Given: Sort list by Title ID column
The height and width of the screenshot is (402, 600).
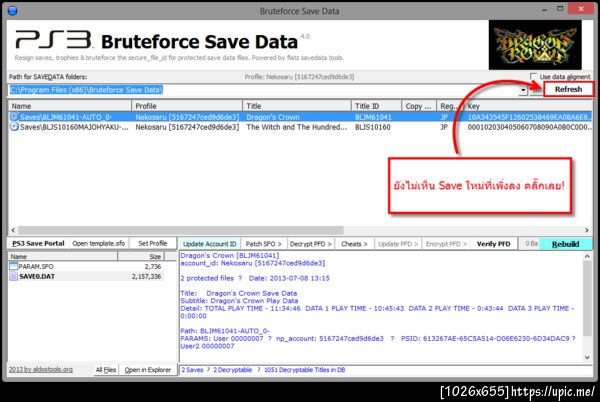Looking at the screenshot, I should (376, 106).
